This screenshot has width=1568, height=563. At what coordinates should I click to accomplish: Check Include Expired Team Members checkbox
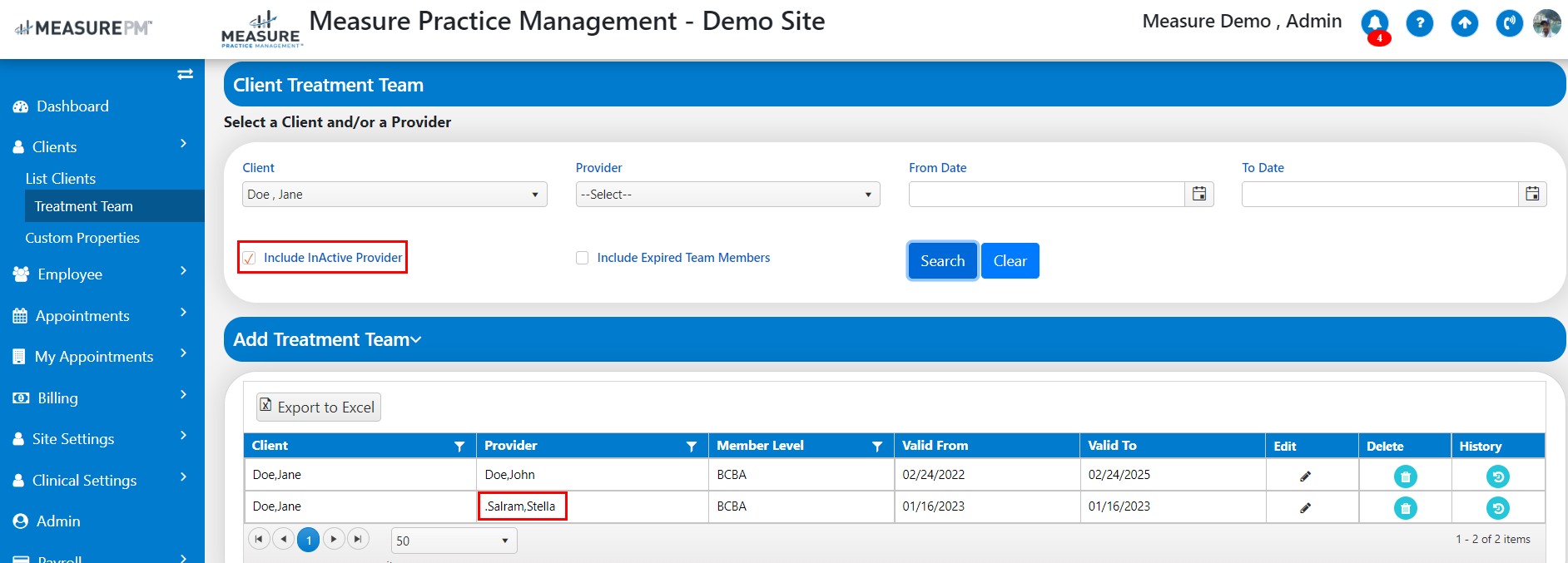[x=583, y=258]
